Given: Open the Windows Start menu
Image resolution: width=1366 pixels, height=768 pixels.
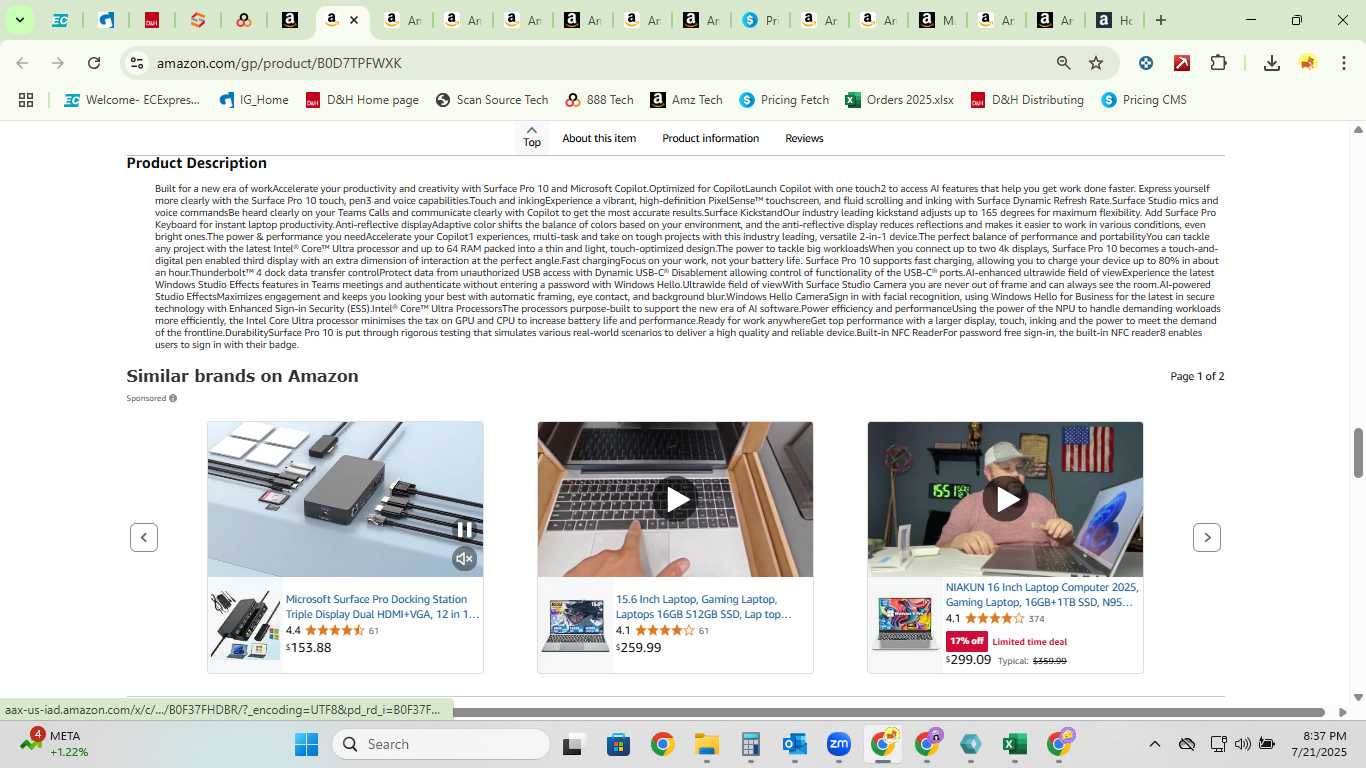Looking at the screenshot, I should 306,744.
